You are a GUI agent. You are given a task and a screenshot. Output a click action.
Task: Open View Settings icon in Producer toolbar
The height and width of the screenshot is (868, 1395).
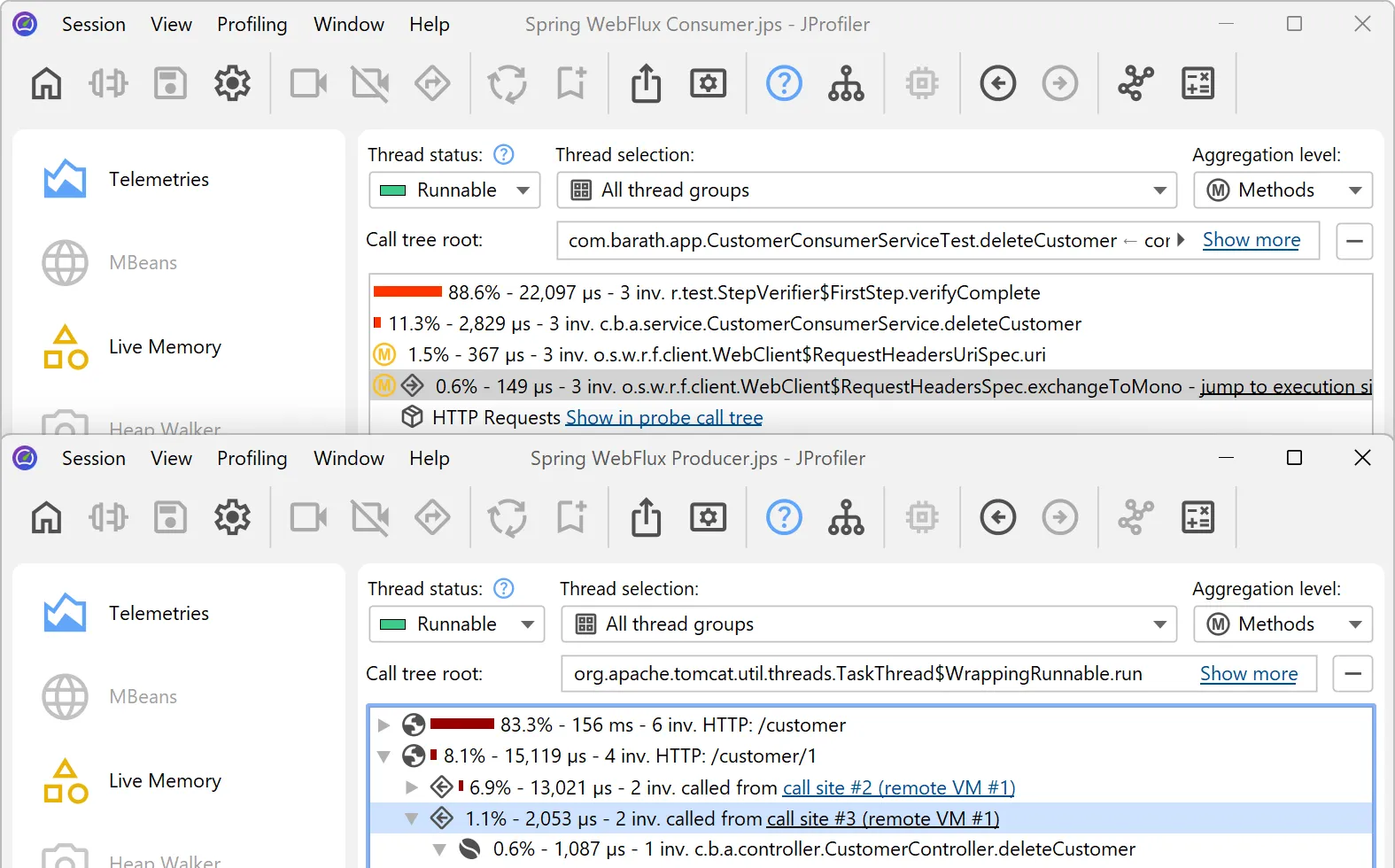point(709,518)
